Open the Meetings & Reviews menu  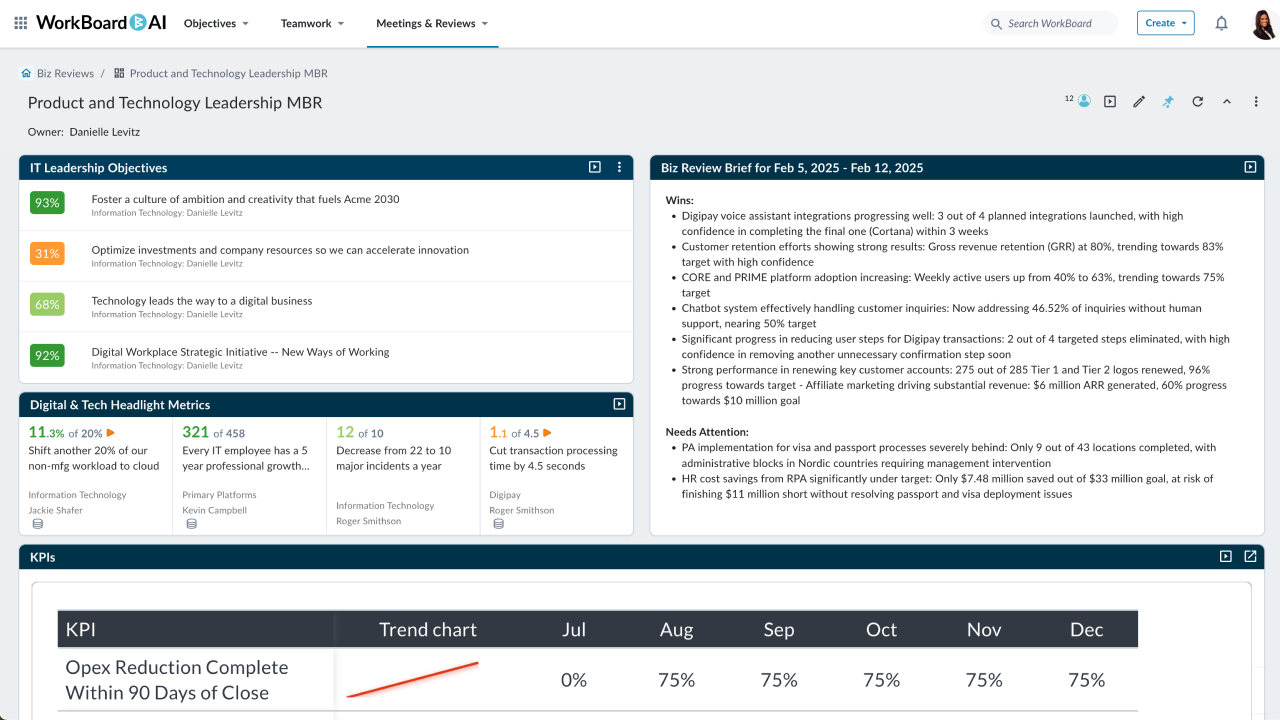432,23
